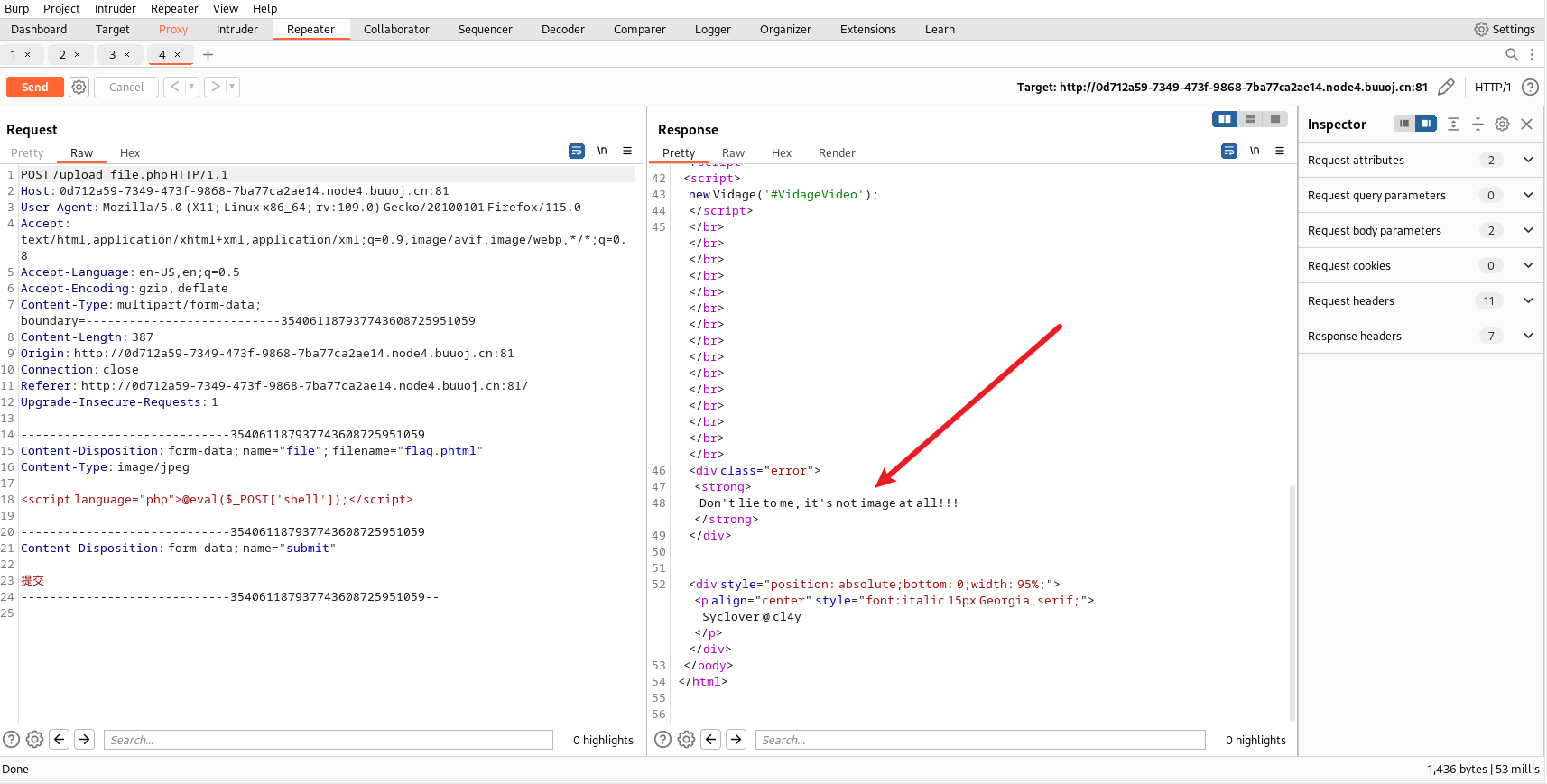Switch Request view to Hex
The width and height of the screenshot is (1547, 784).
point(130,152)
